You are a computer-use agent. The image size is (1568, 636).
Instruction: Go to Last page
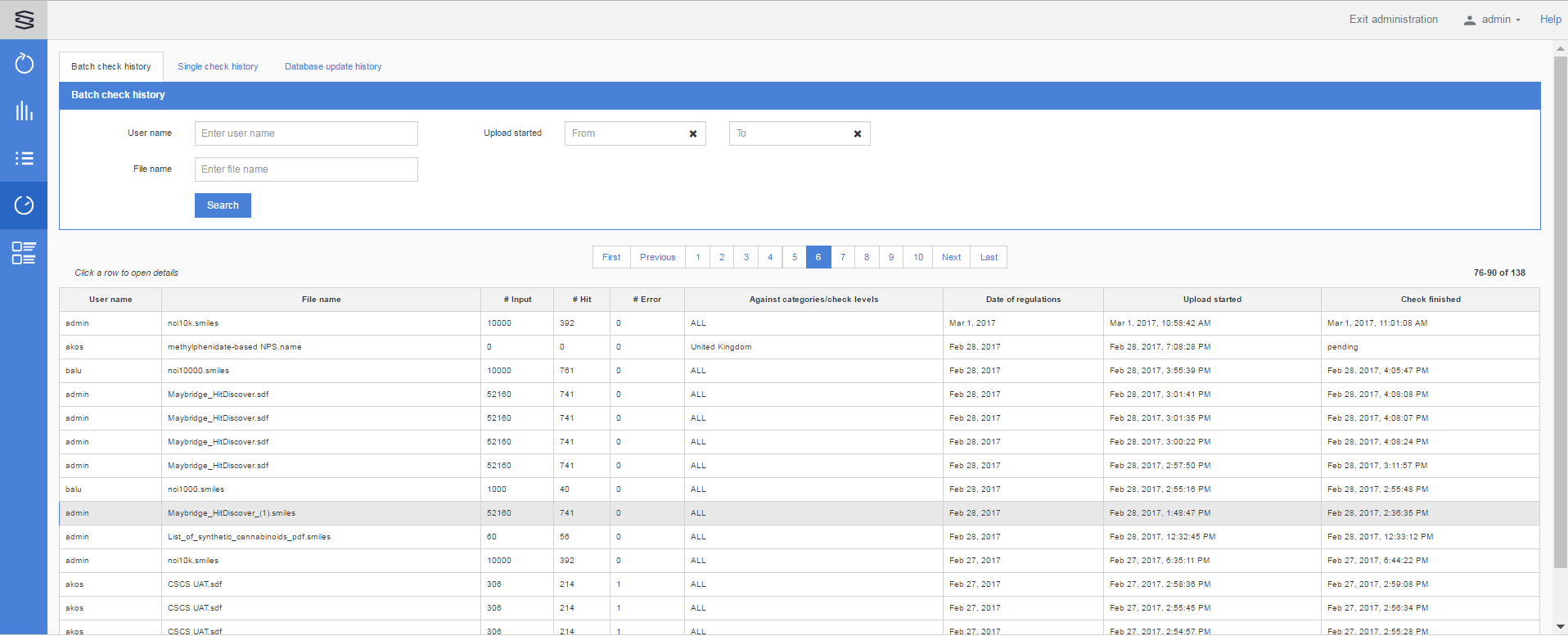click(x=989, y=257)
